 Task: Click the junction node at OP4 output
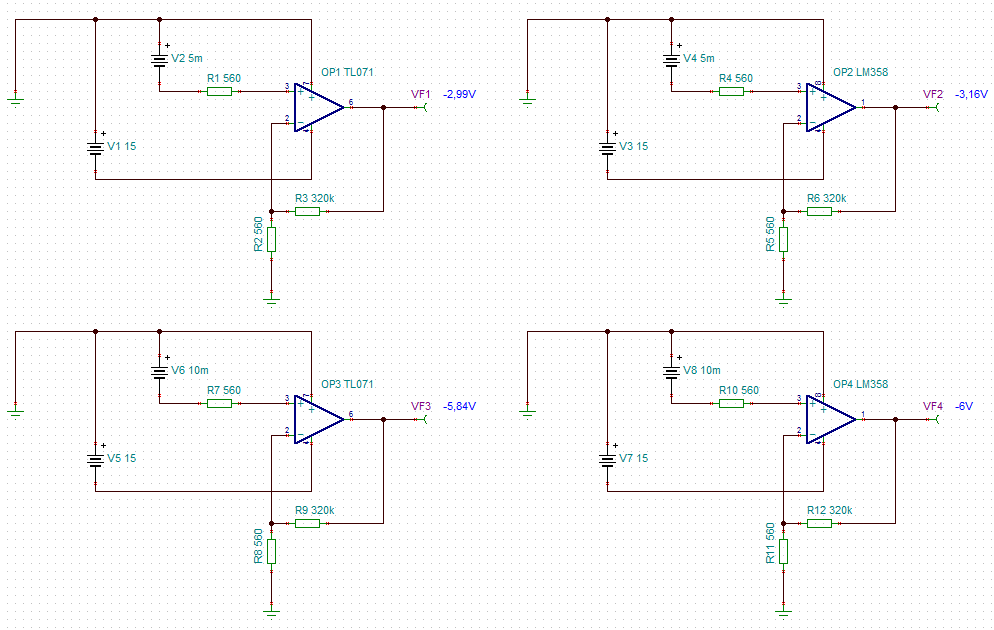[x=896, y=420]
